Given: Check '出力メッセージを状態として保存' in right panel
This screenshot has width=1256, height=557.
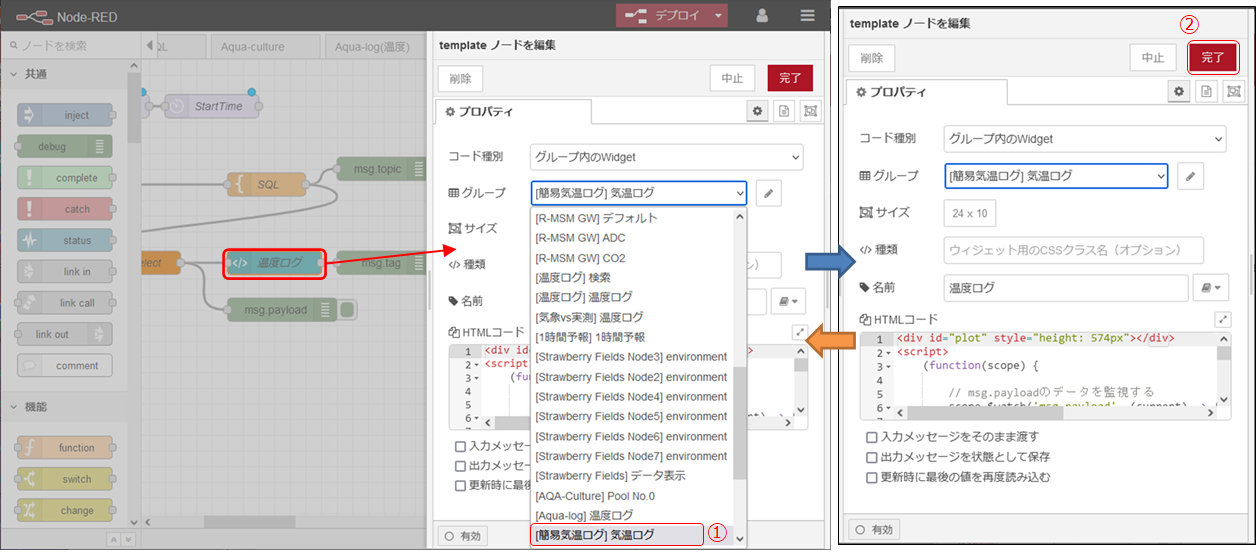Looking at the screenshot, I should click(x=873, y=457).
